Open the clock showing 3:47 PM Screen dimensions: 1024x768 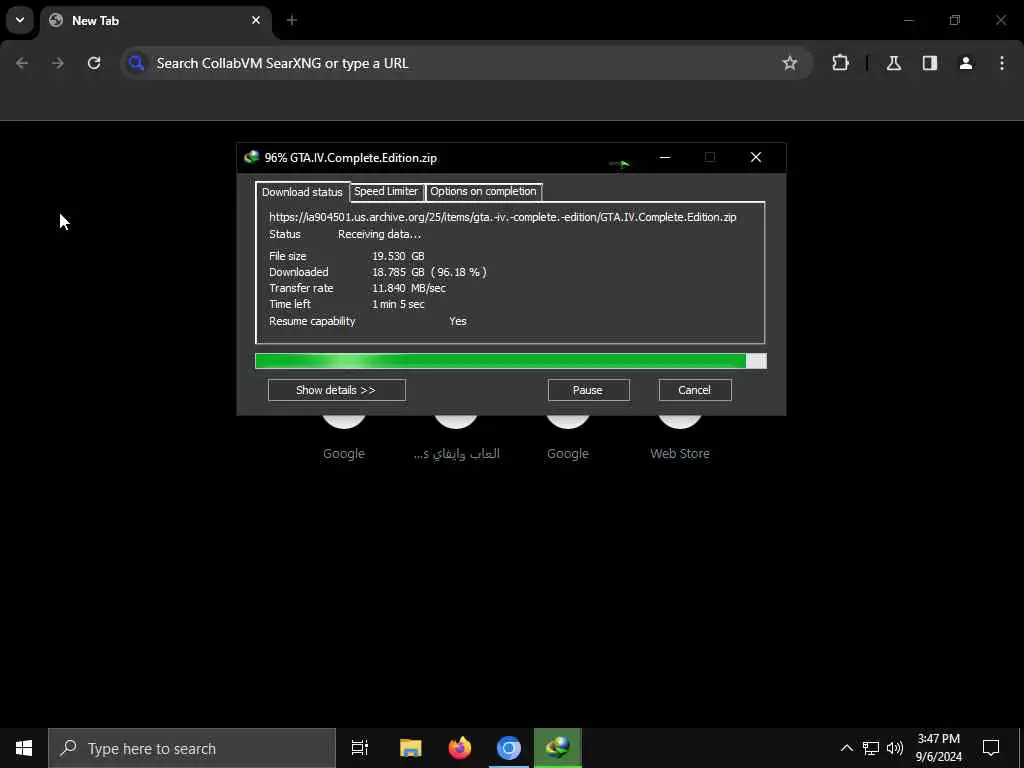(939, 748)
